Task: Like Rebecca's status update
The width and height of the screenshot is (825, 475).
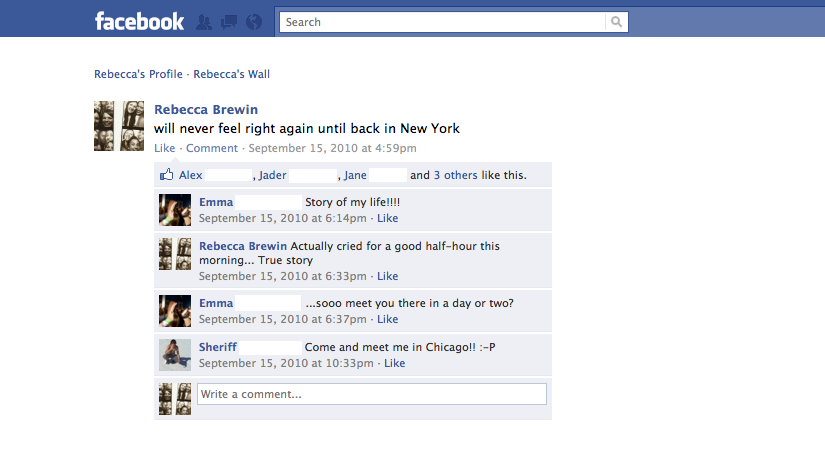Action: click(x=165, y=148)
